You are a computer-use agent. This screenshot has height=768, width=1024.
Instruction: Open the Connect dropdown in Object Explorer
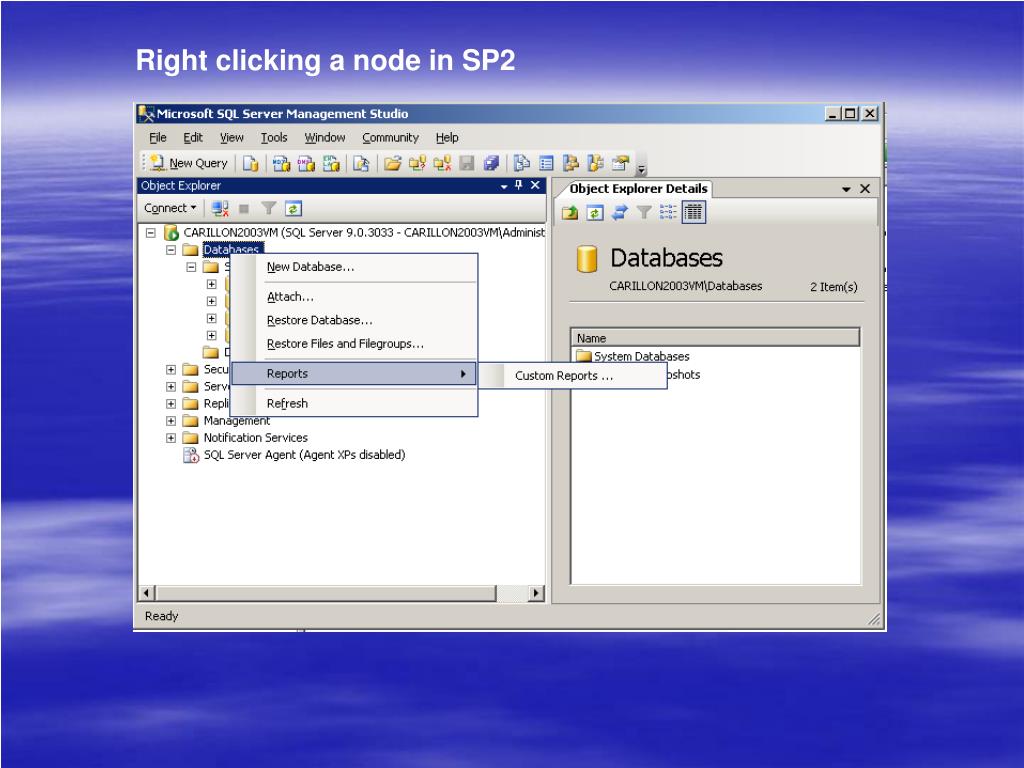click(x=170, y=208)
